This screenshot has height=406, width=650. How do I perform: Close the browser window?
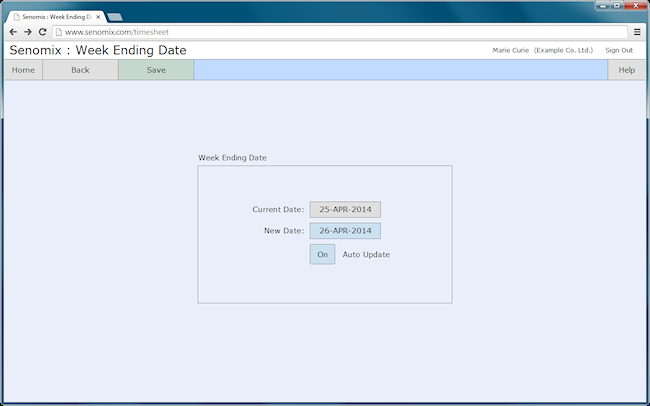[636, 6]
